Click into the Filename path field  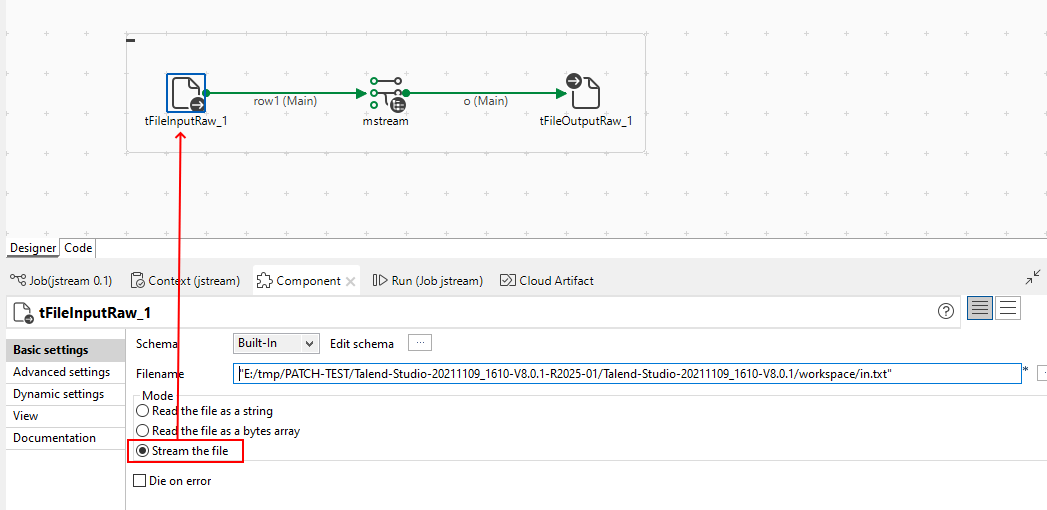pyautogui.click(x=628, y=374)
